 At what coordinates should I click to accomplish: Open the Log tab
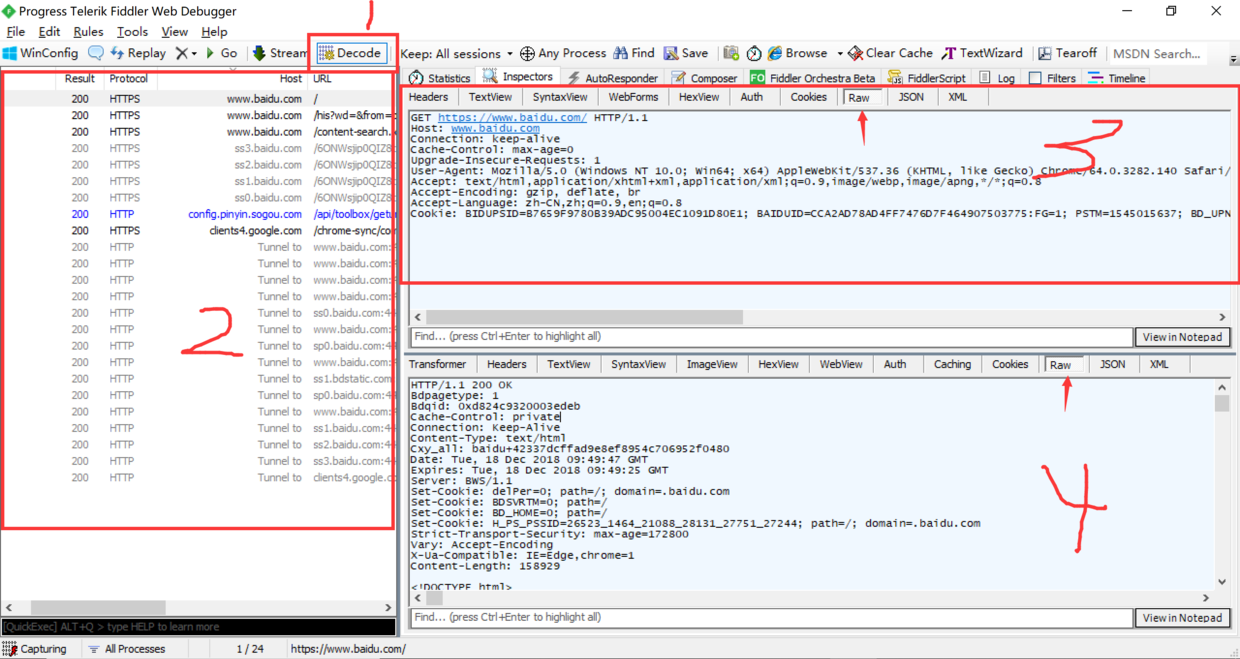tap(997, 78)
